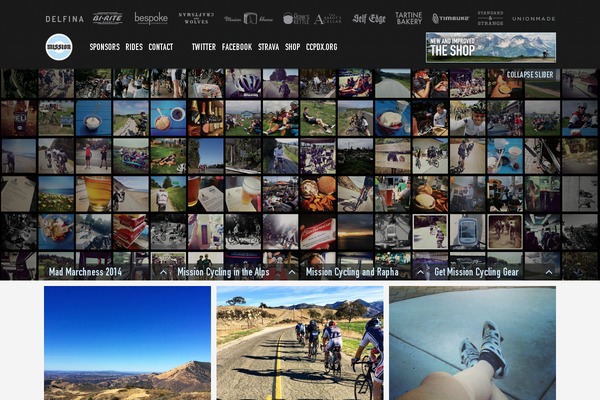Open the Contact menu item
Screen dimensions: 600x400
[x=161, y=47]
